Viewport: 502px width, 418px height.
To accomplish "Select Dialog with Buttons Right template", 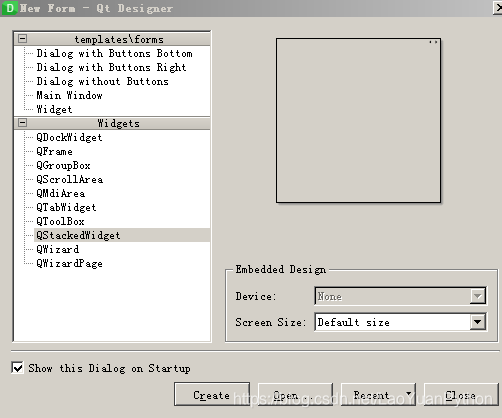I will (111, 67).
